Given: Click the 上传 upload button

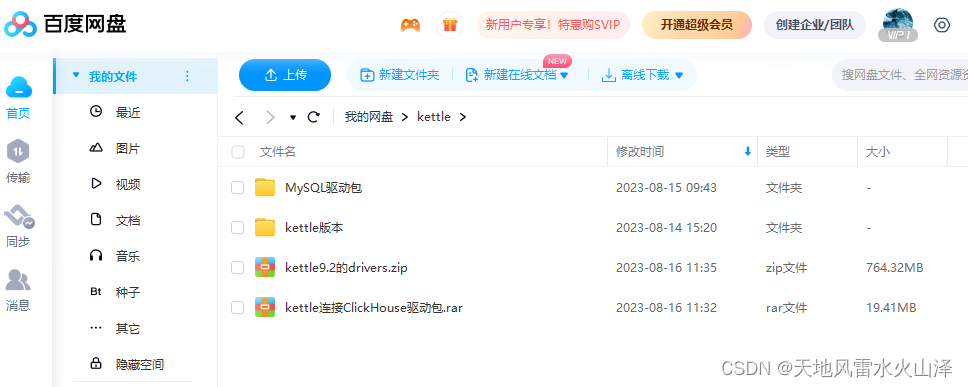Looking at the screenshot, I should (x=285, y=75).
